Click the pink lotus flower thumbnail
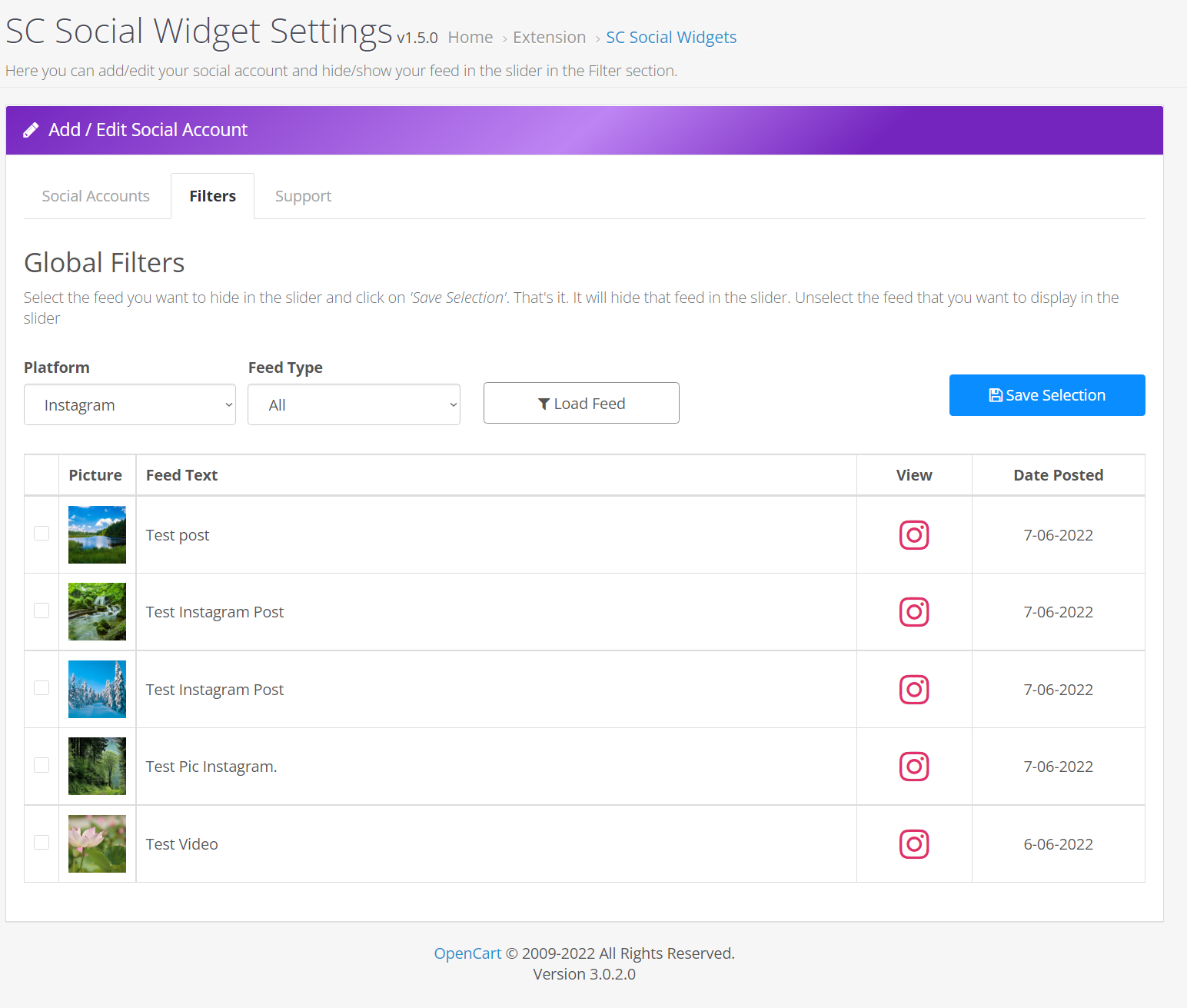Image resolution: width=1187 pixels, height=1008 pixels. [97, 844]
